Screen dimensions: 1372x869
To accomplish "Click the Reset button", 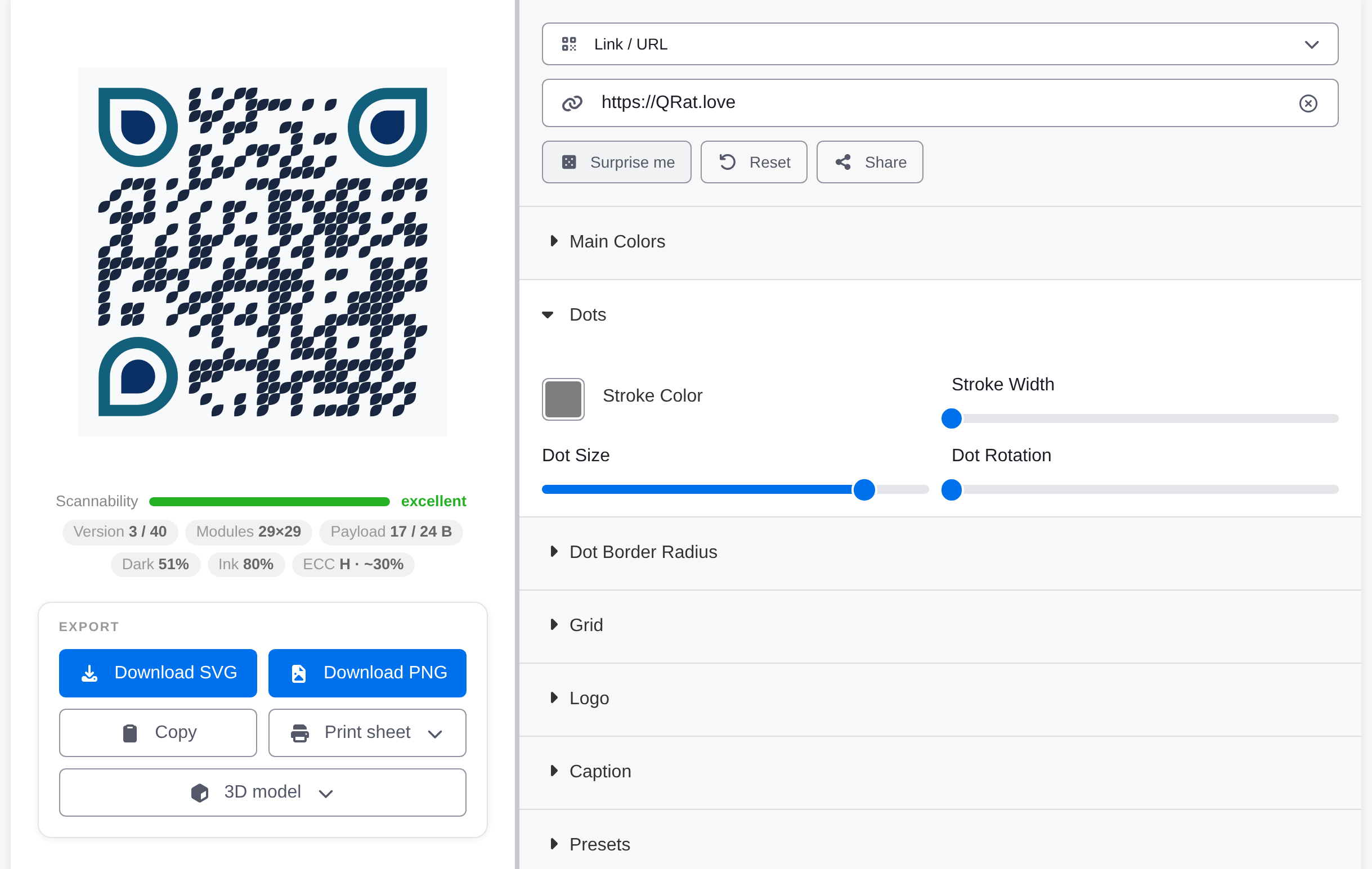I will pos(753,163).
